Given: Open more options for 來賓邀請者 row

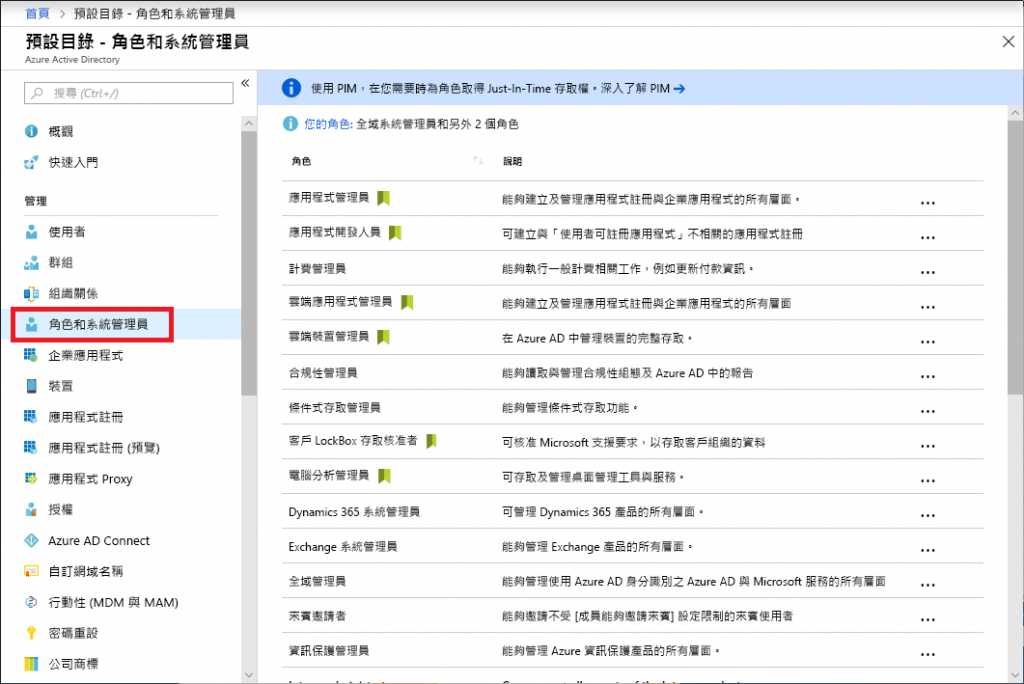Looking at the screenshot, I should point(927,619).
